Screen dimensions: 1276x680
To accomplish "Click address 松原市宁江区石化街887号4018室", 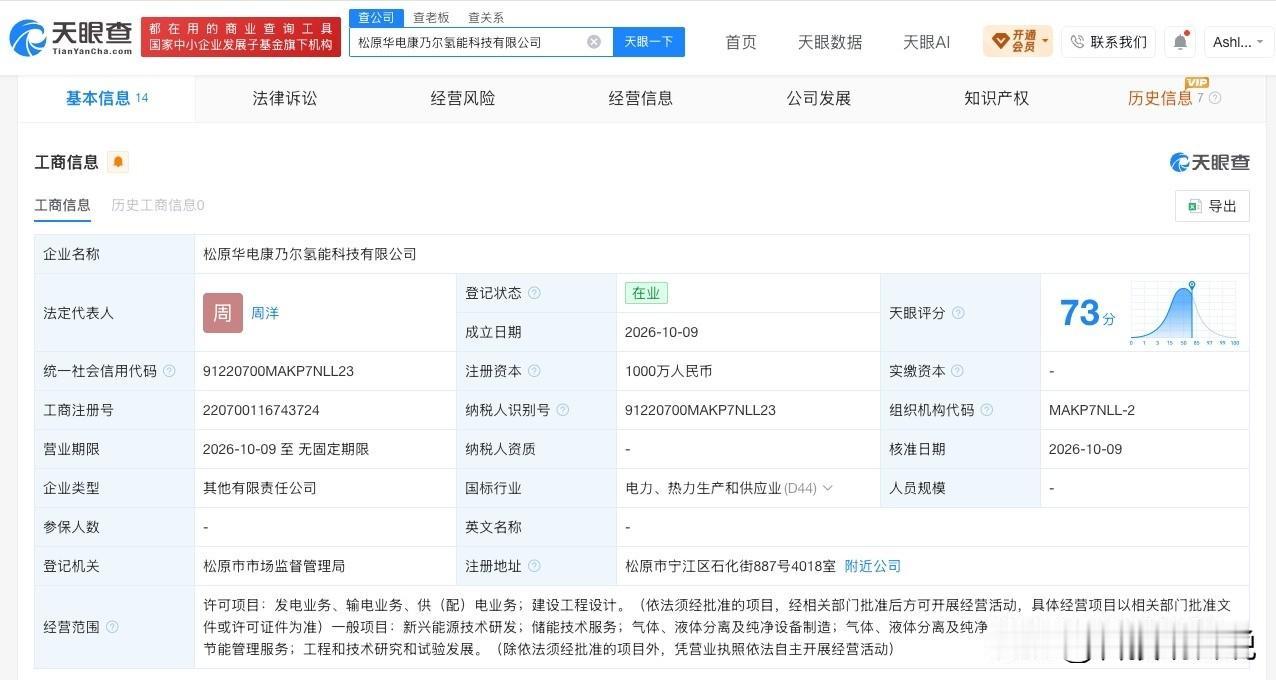I will coord(730,566).
